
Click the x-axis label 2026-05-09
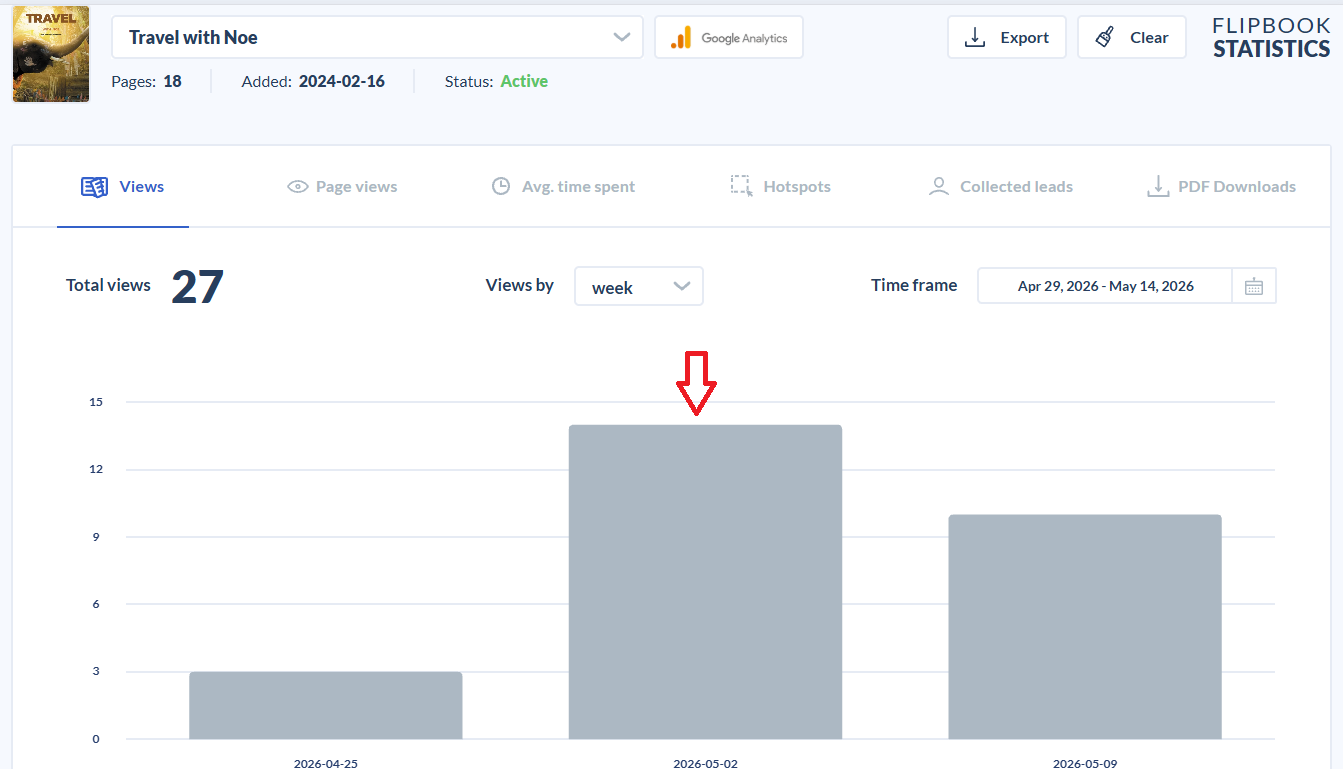click(1085, 763)
